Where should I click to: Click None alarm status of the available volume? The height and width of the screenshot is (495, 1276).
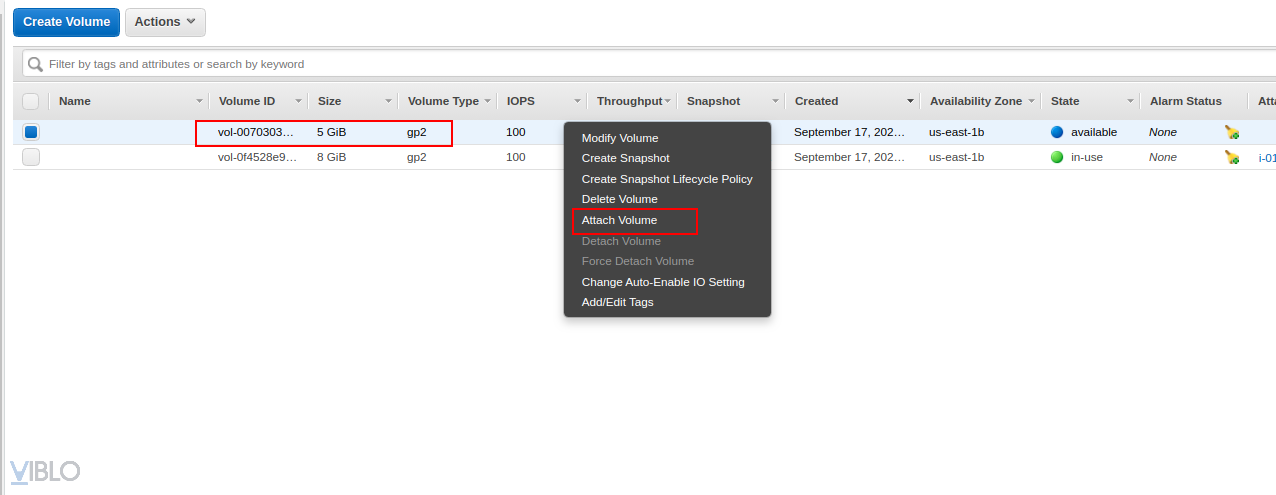(1163, 132)
